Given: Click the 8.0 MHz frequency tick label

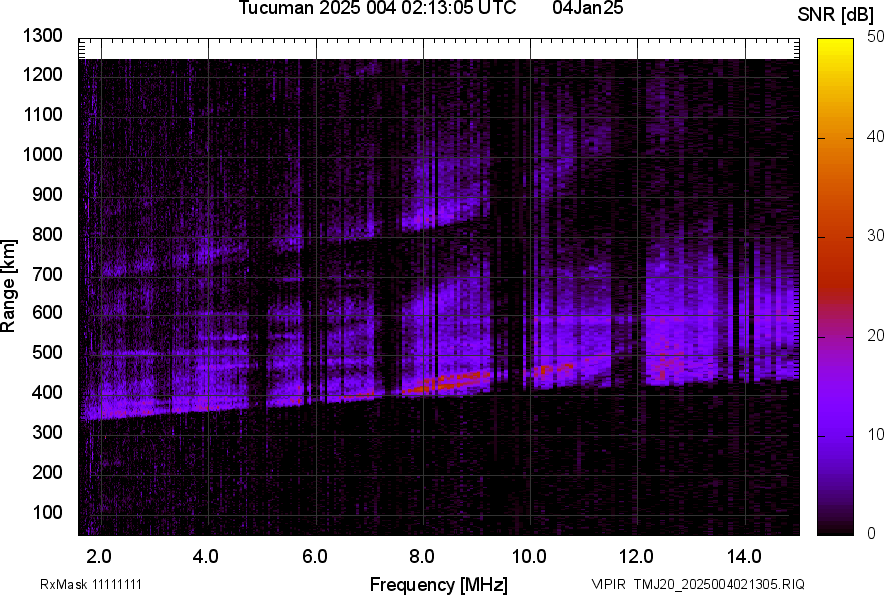Looking at the screenshot, I should click(422, 555).
